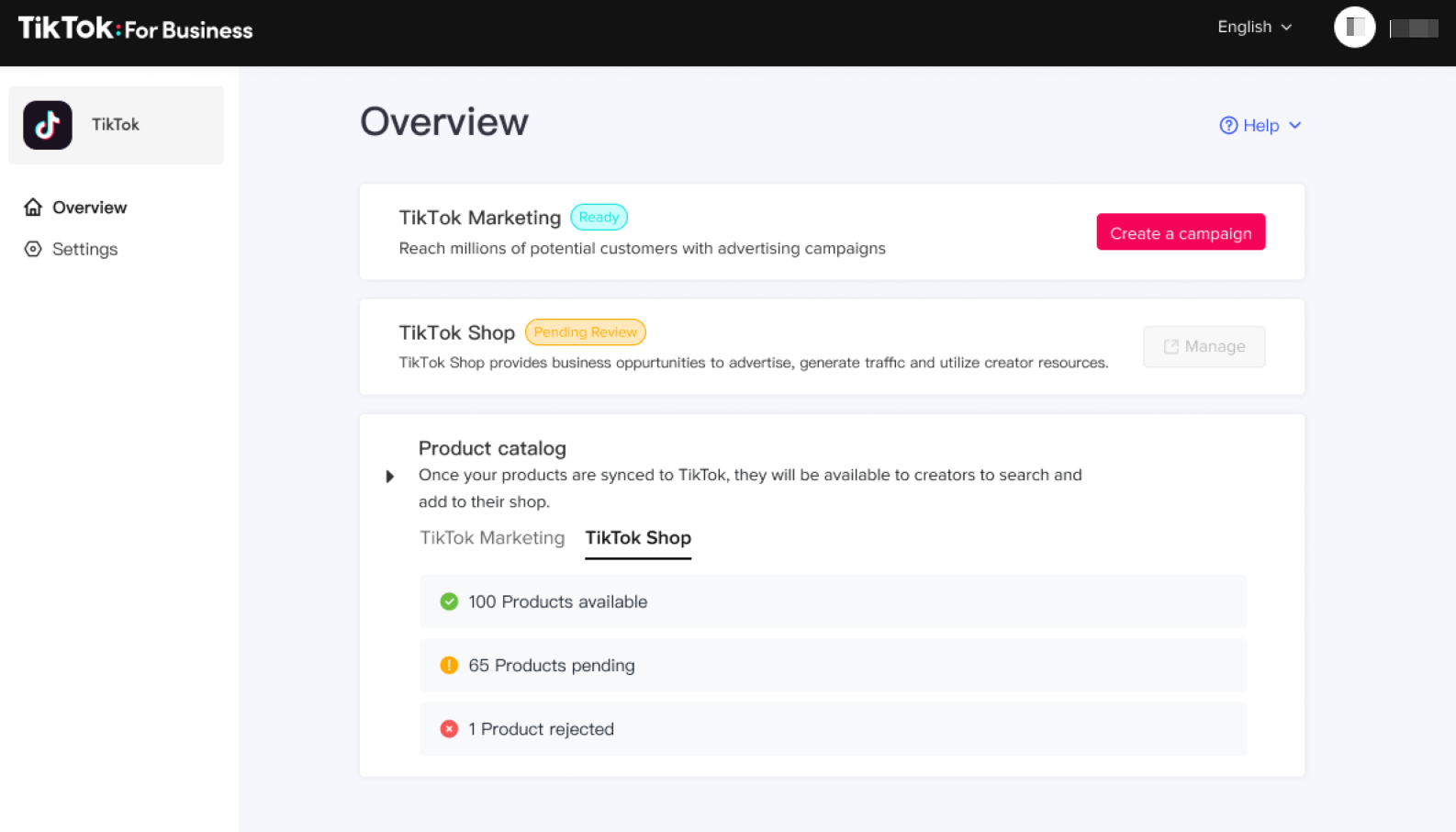Expand the Help dropdown menu
The height and width of the screenshot is (832, 1456).
1294,126
